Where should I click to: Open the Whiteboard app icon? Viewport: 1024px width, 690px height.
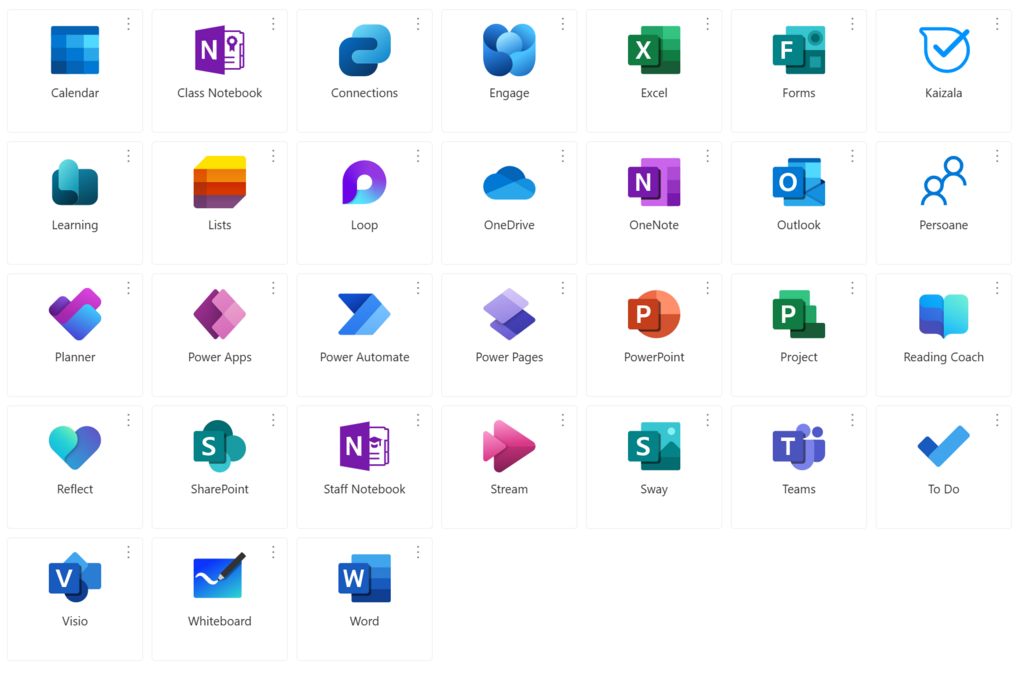219,578
